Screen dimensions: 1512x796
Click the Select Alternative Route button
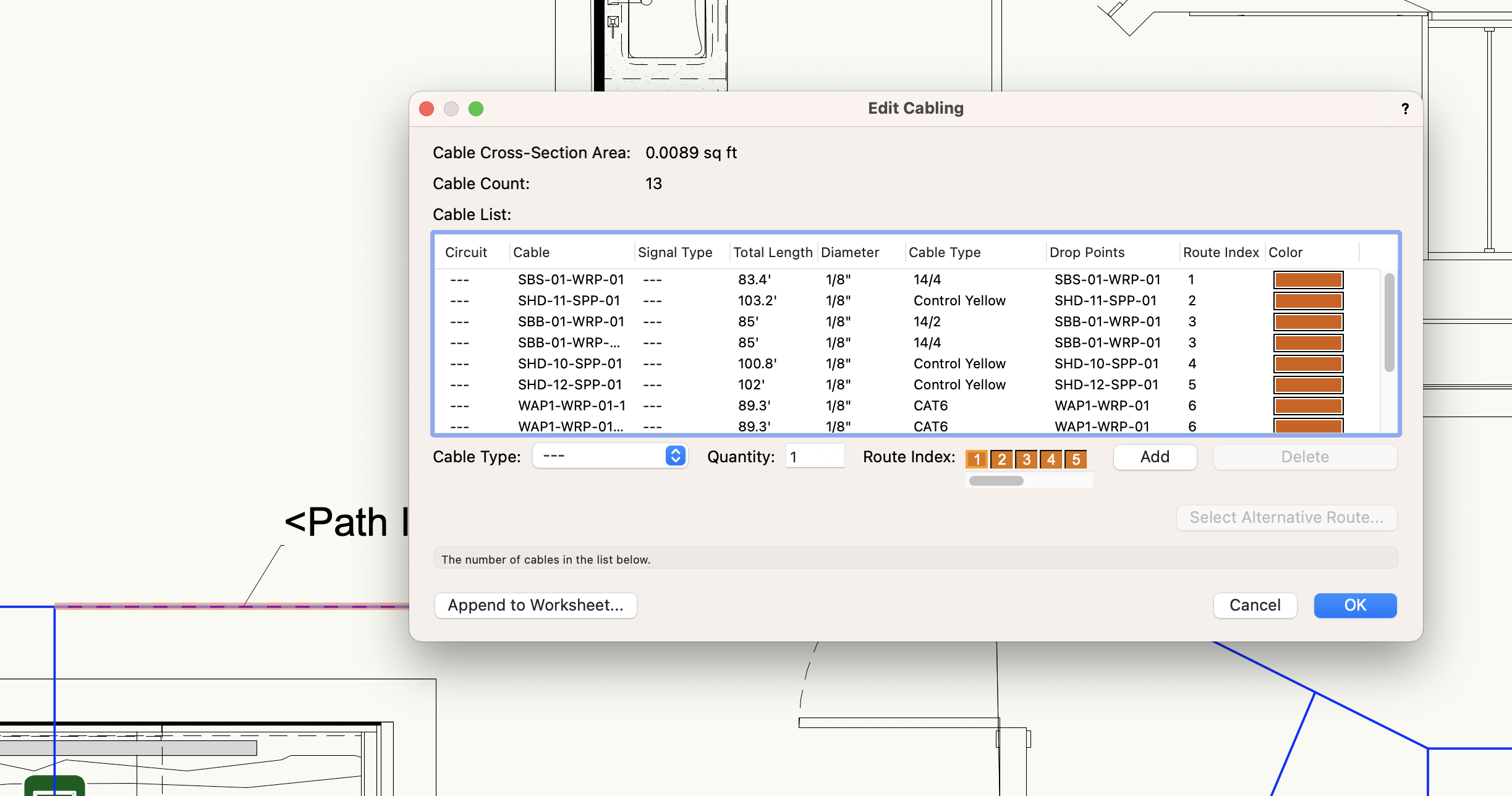tap(1285, 517)
